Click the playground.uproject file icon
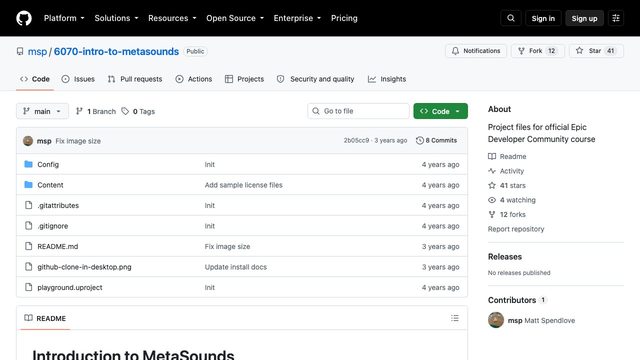Screen dimensions: 640x360 (x=28, y=287)
